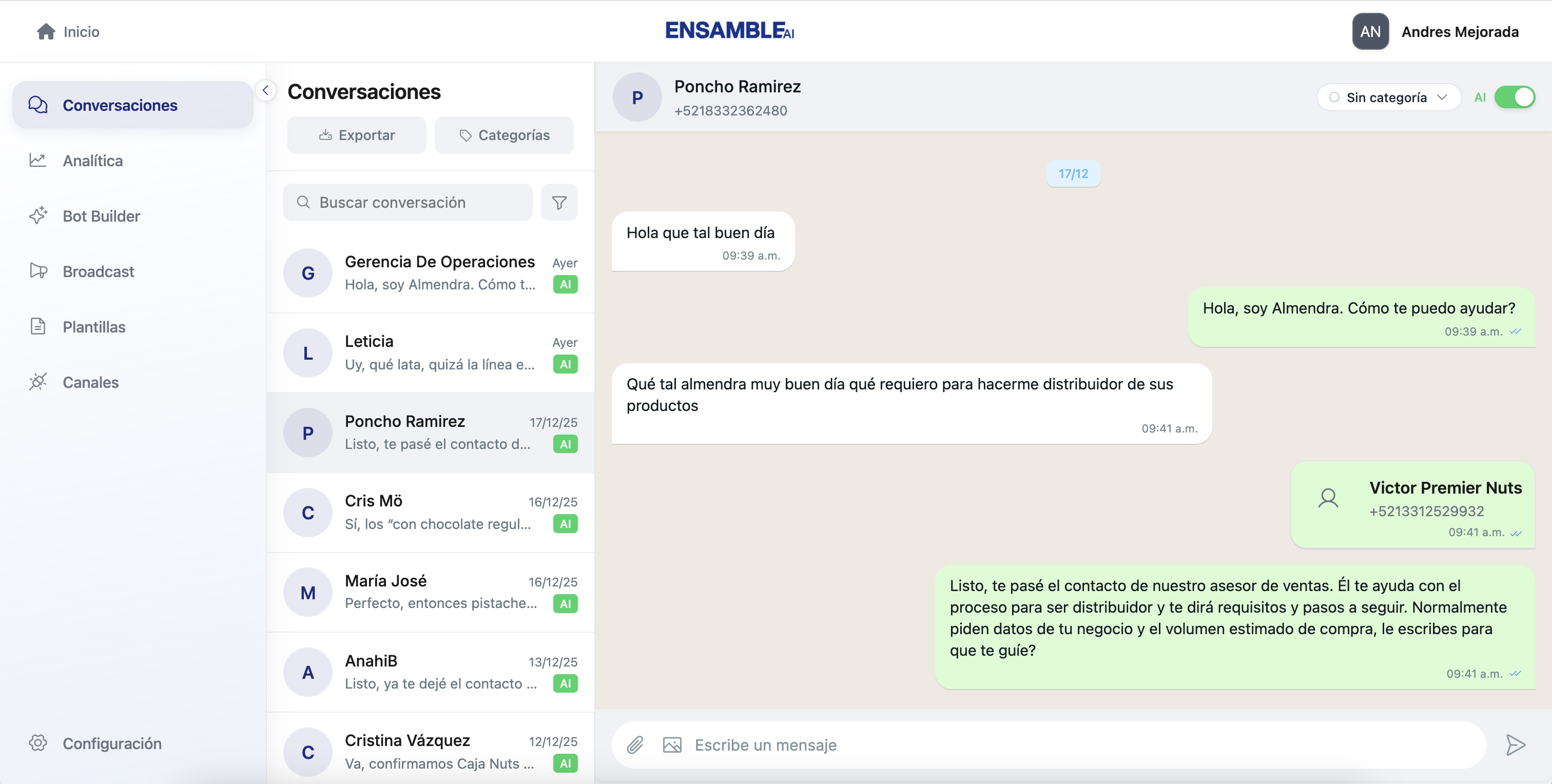Open the Bot Builder section

[101, 216]
